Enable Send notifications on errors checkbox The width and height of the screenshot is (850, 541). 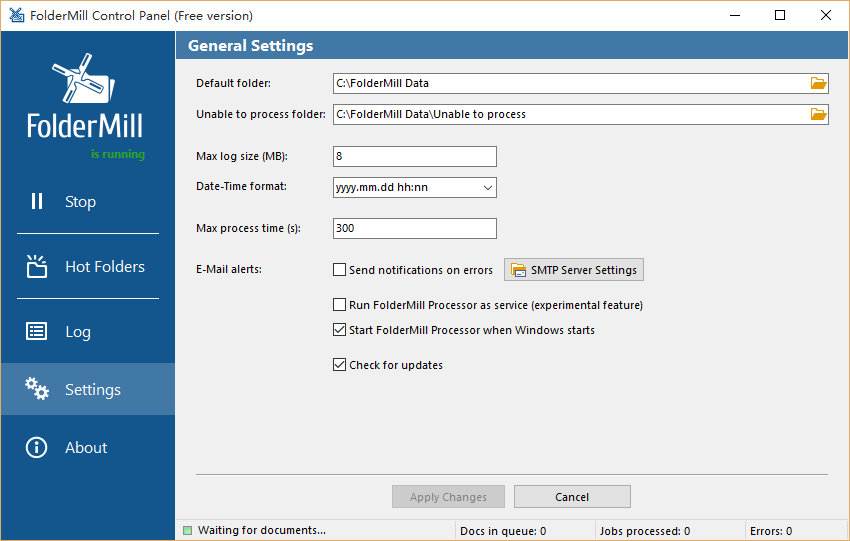tap(339, 269)
